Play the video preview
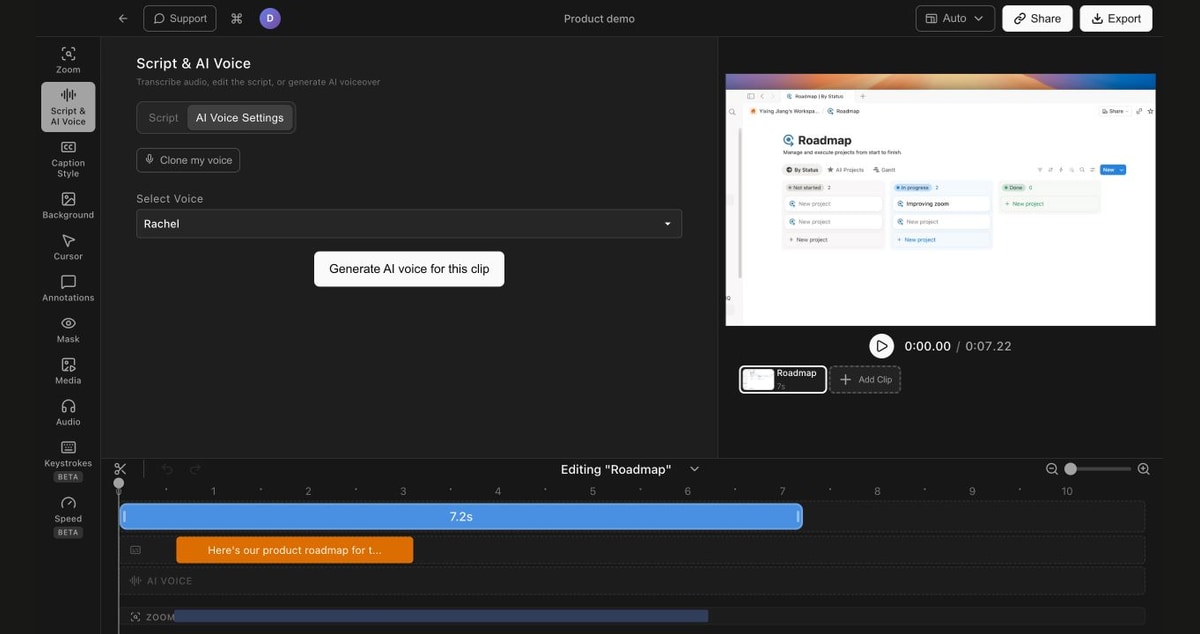This screenshot has height=634, width=1200. pyautogui.click(x=881, y=346)
